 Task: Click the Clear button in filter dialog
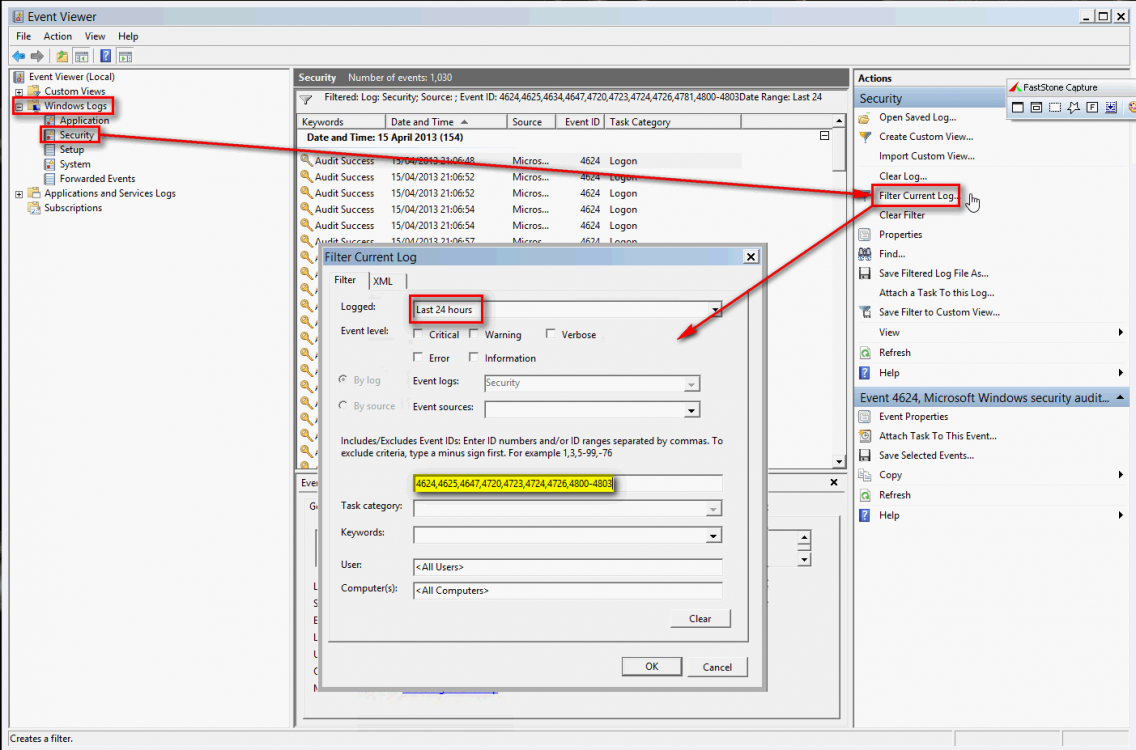pos(700,619)
